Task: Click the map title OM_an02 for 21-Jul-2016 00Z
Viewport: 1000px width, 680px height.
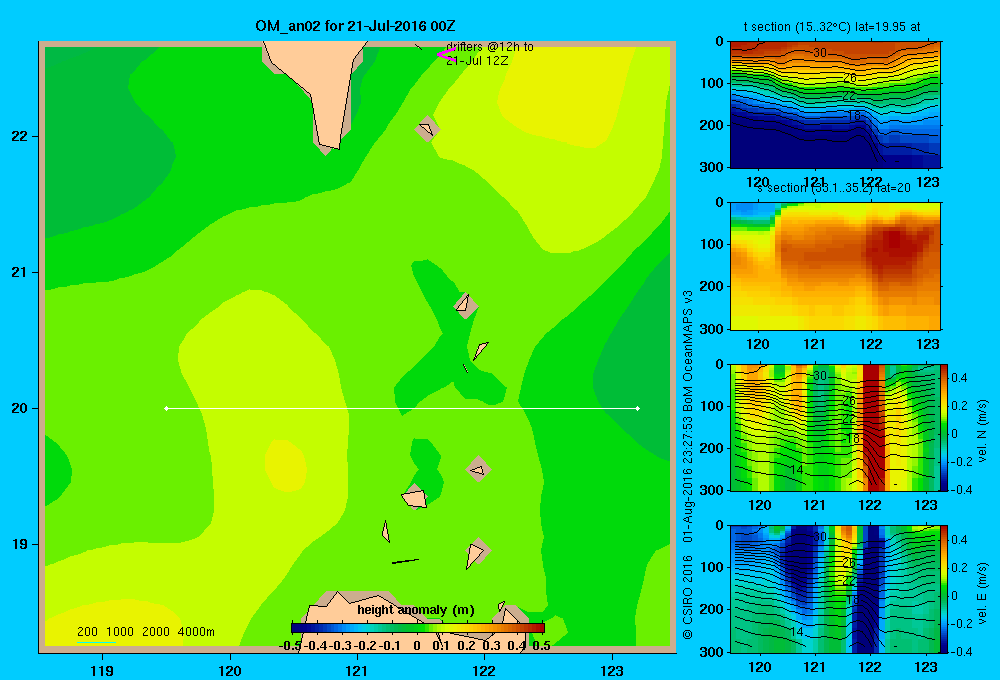Action: [355, 26]
